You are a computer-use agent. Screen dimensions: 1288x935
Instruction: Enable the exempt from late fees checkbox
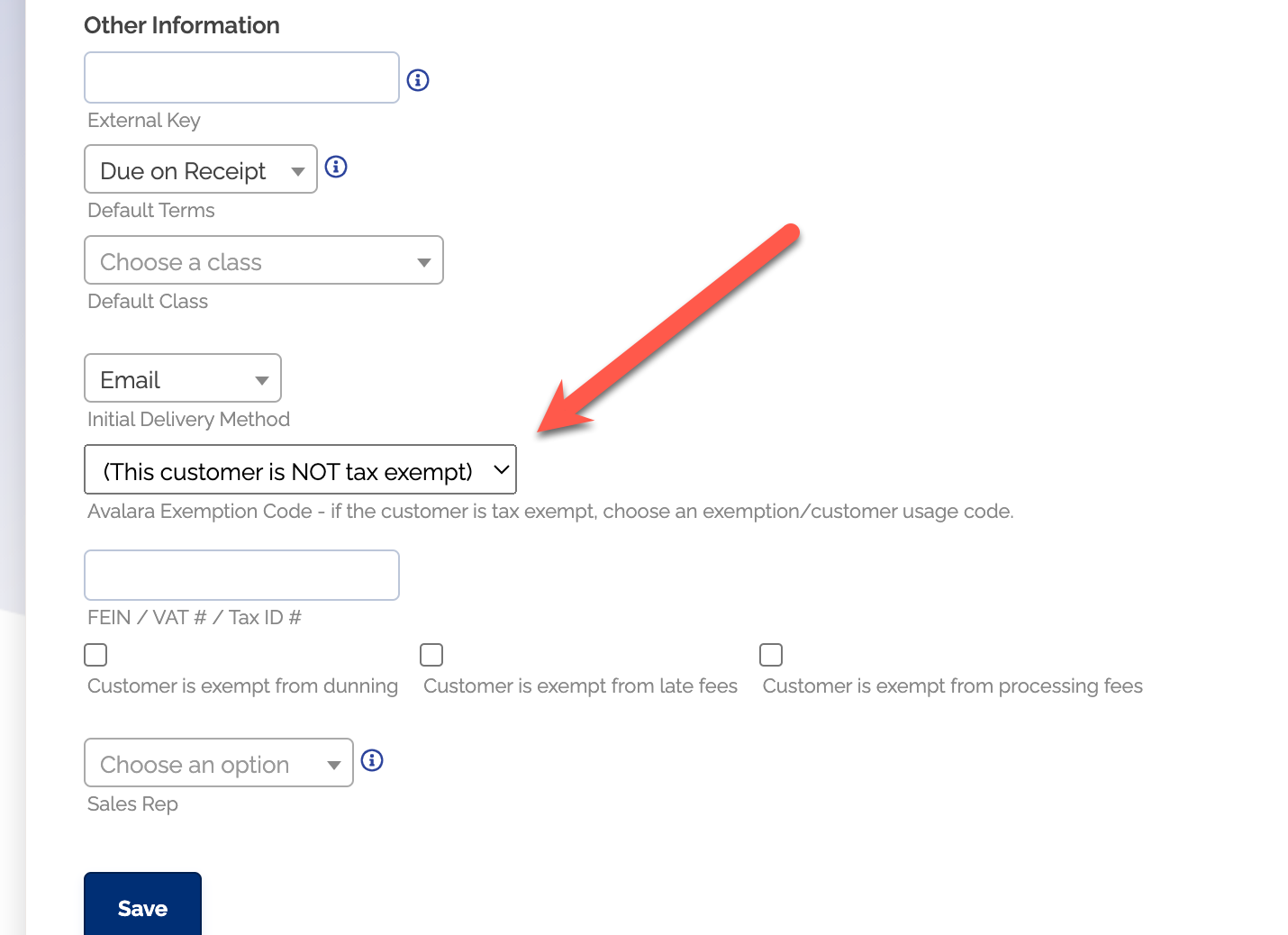click(x=431, y=655)
